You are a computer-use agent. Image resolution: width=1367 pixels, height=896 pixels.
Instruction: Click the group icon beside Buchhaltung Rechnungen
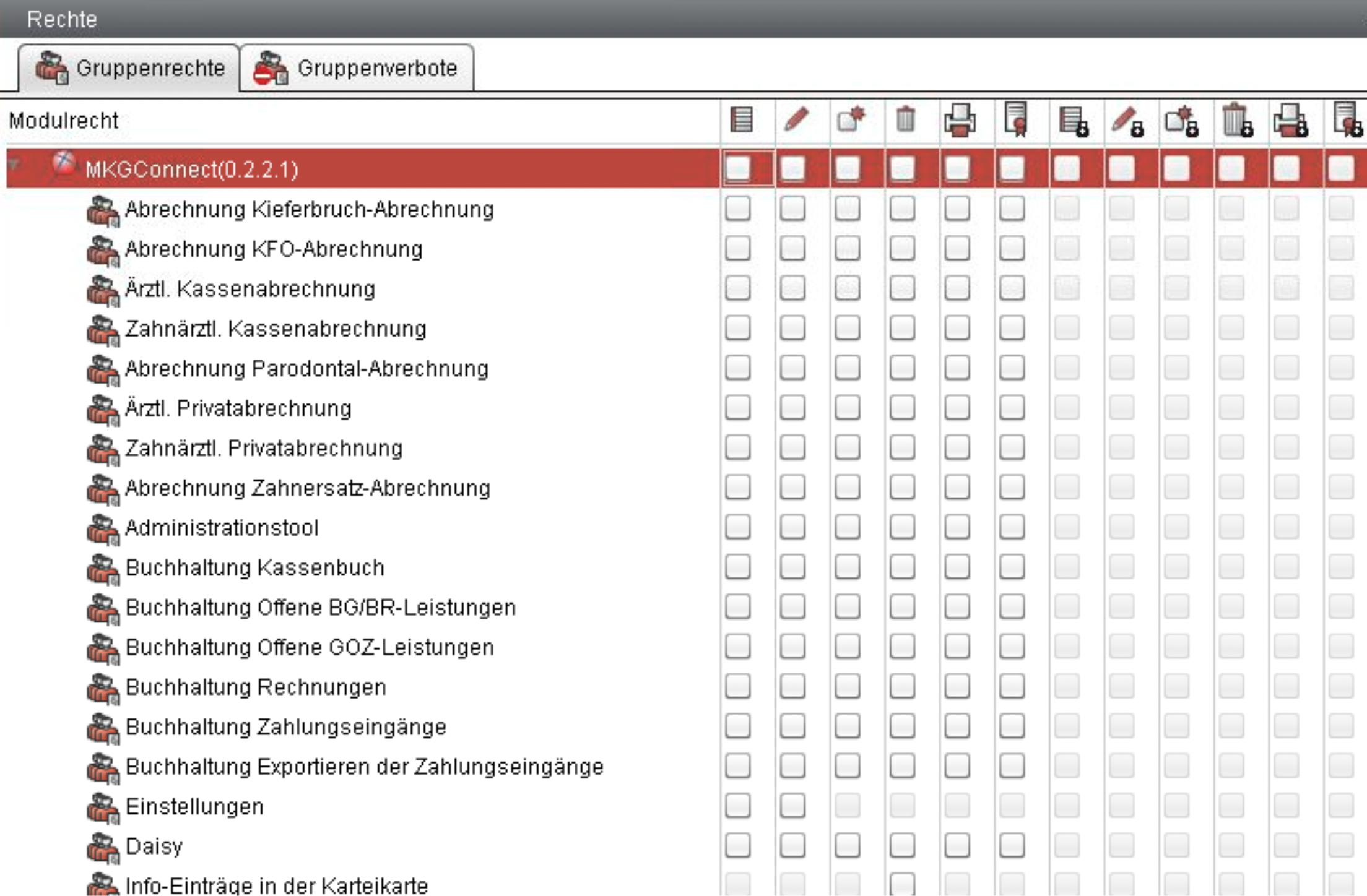[103, 688]
